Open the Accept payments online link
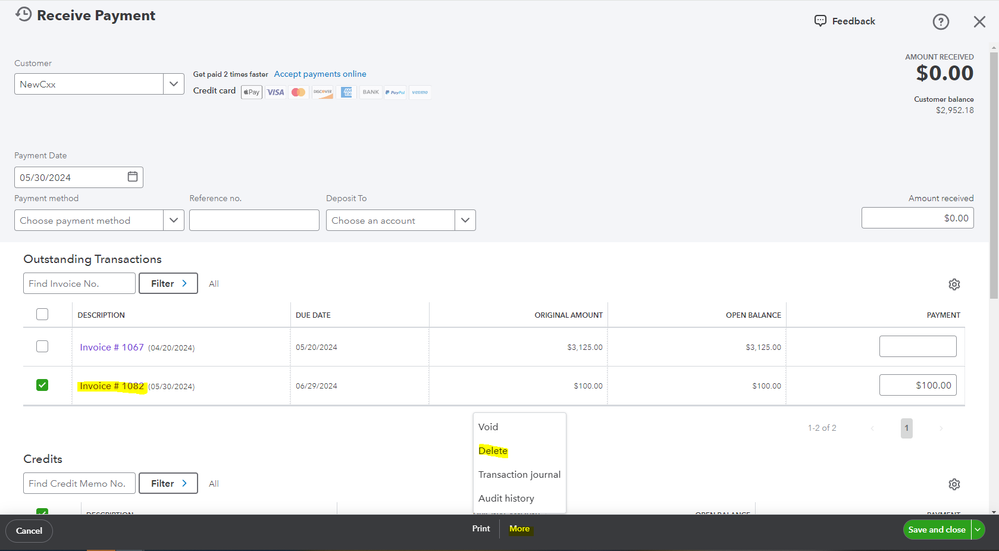 [x=320, y=74]
